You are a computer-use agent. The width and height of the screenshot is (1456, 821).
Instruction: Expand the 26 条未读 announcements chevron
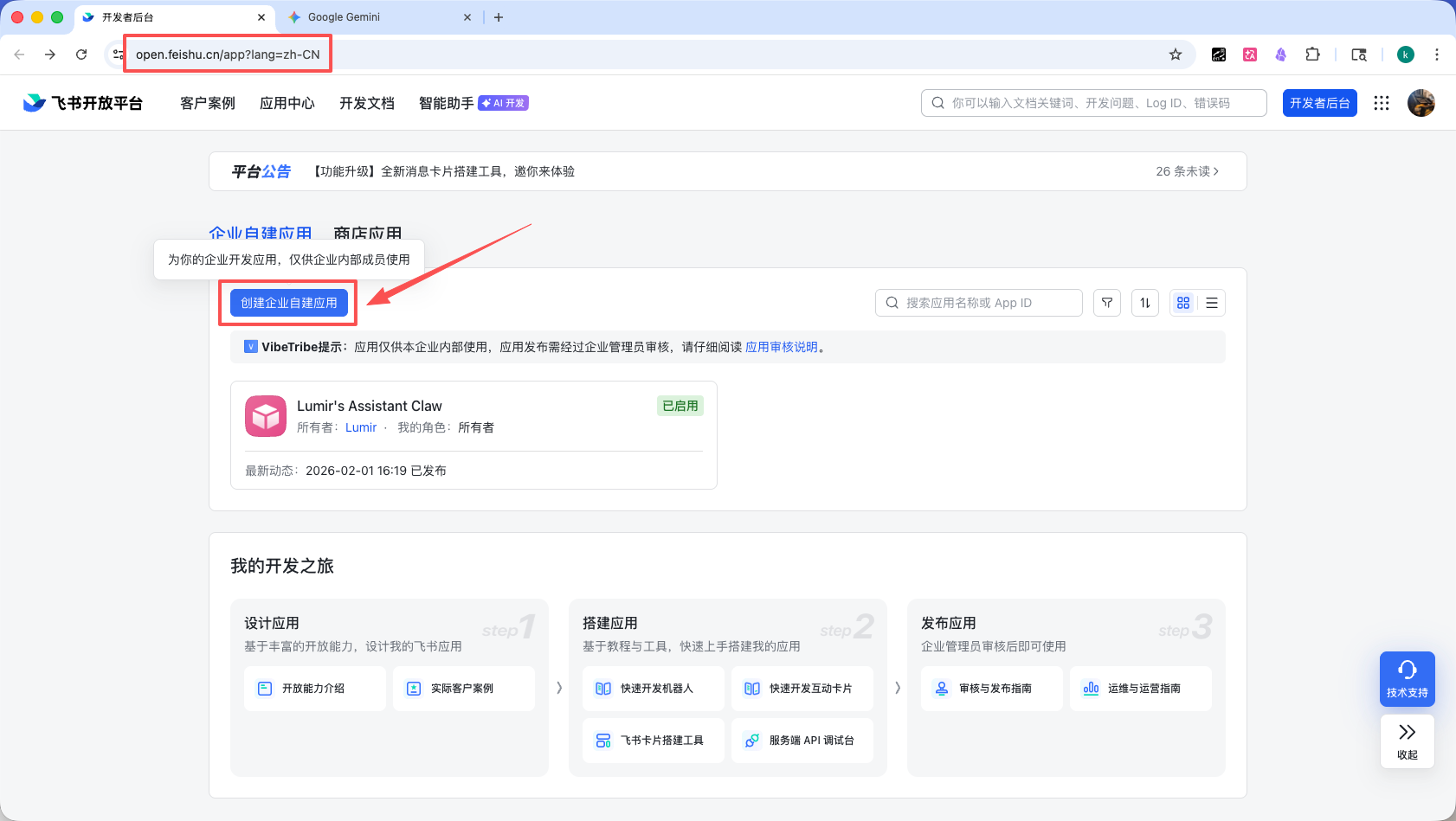pyautogui.click(x=1188, y=171)
